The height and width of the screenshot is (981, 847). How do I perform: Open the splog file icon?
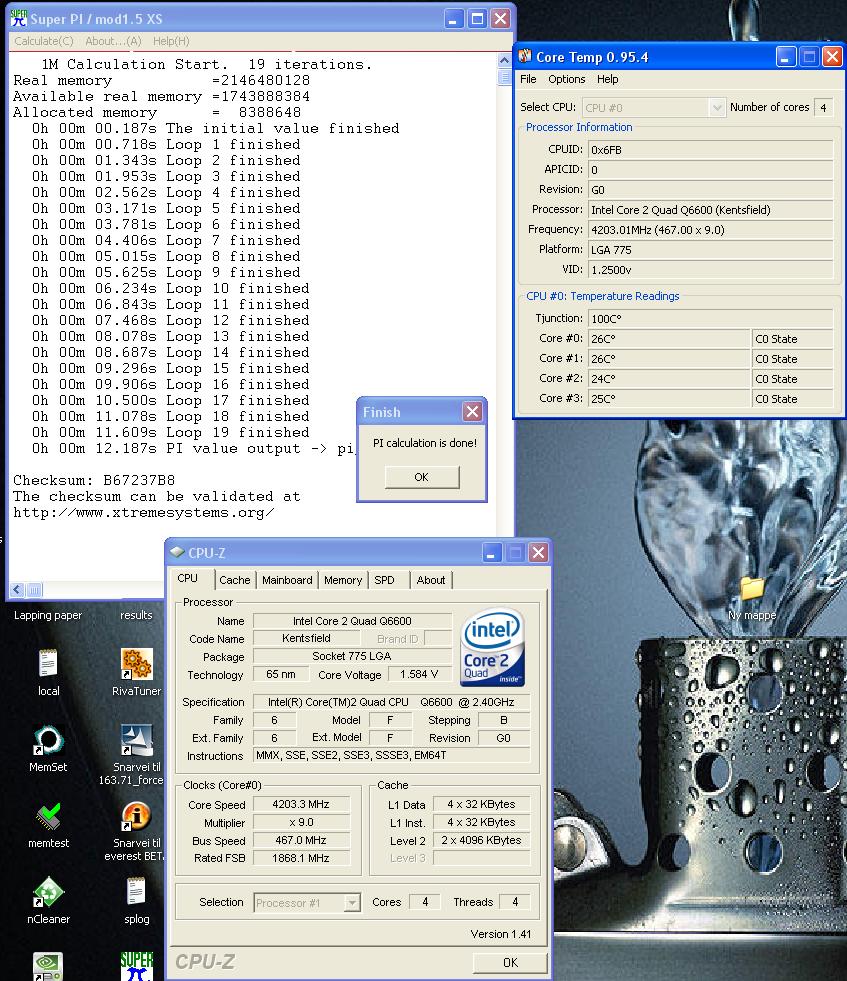pos(136,892)
